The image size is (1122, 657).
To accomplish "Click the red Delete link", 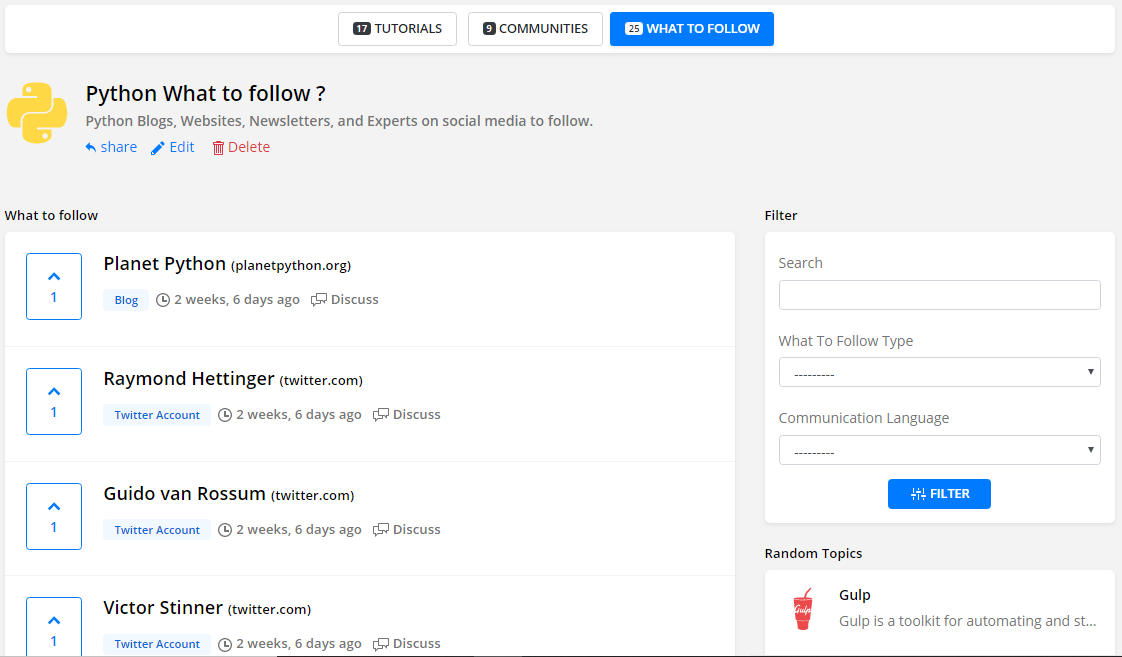I will 241,147.
